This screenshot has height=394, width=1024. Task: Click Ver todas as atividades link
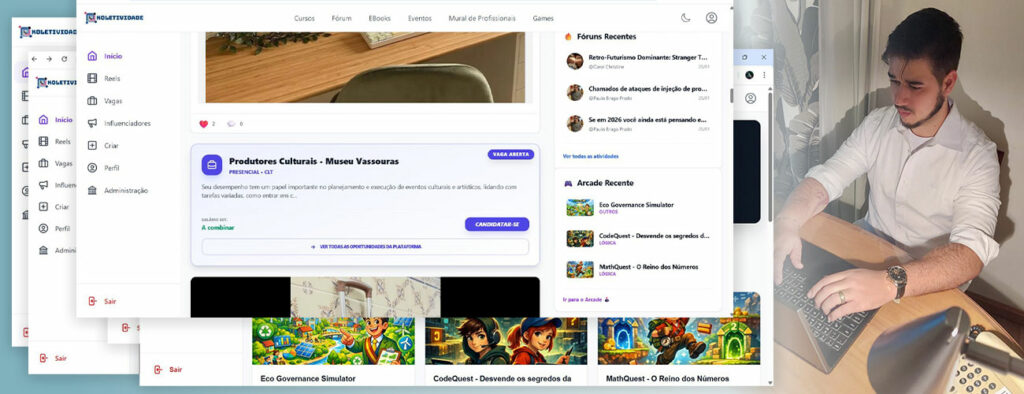590,156
